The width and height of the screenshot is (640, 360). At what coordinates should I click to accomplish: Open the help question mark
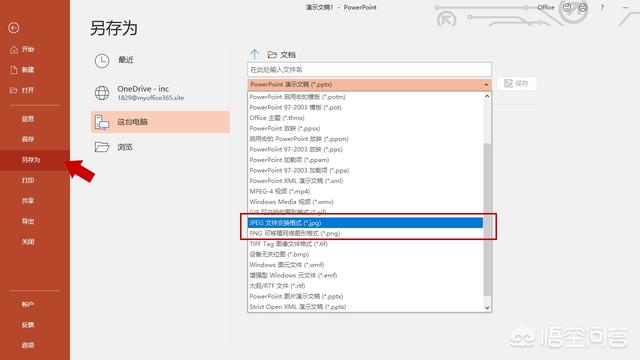coord(602,7)
